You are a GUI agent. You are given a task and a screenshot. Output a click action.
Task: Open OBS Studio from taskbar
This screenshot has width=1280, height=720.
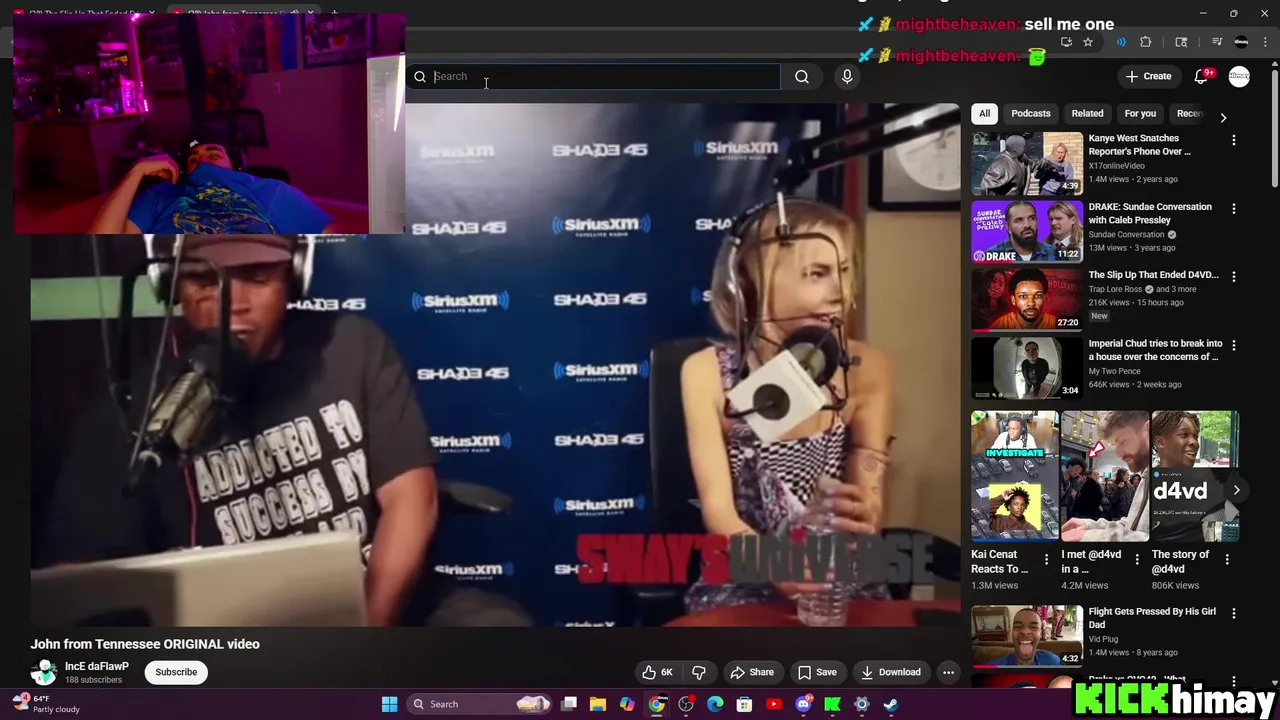click(x=686, y=704)
